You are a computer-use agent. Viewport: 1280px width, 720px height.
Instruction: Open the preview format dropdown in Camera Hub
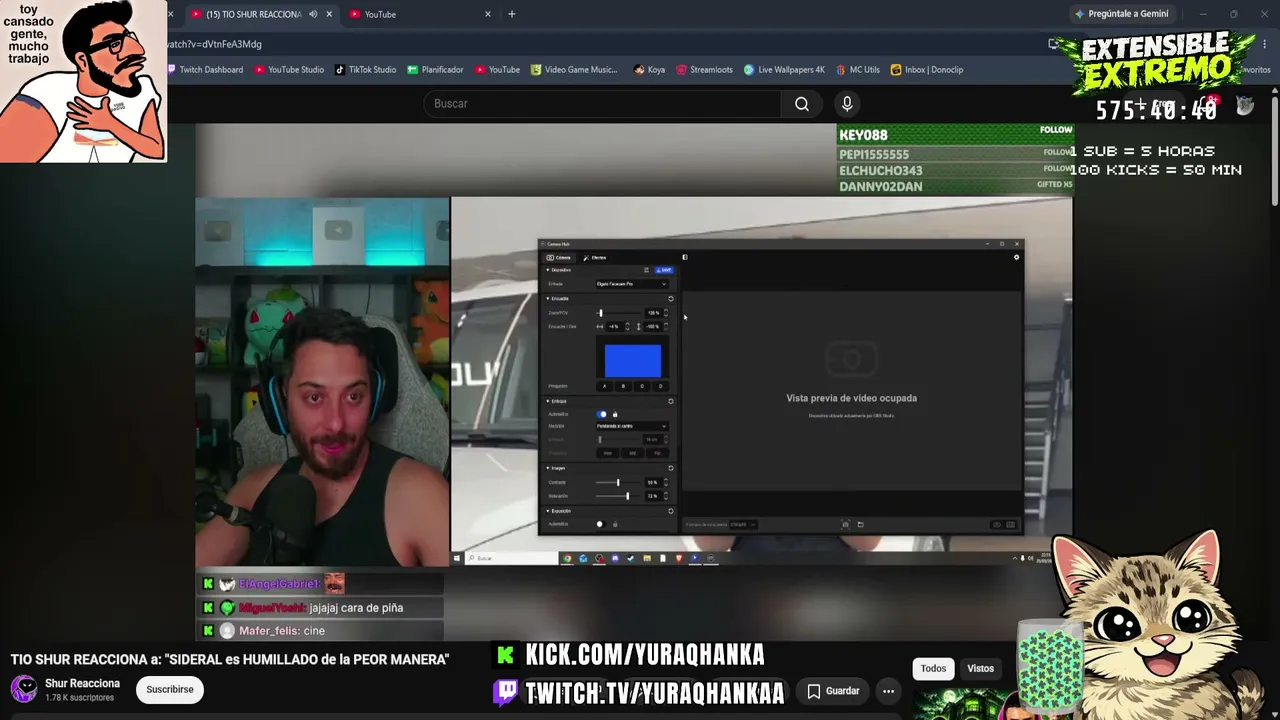743,524
